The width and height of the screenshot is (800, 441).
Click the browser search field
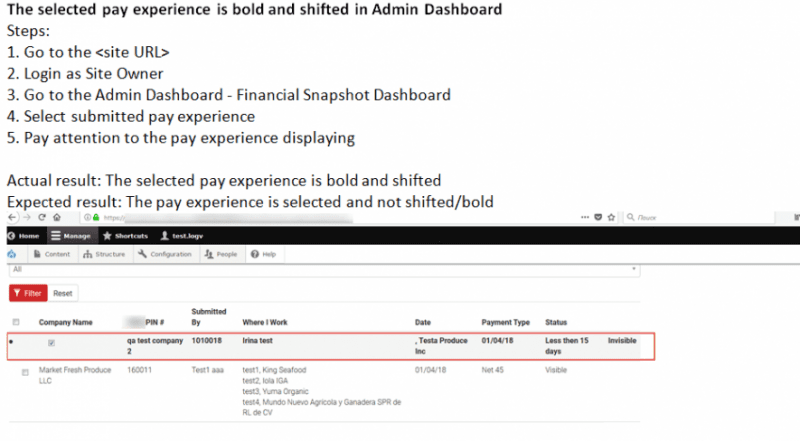click(700, 217)
